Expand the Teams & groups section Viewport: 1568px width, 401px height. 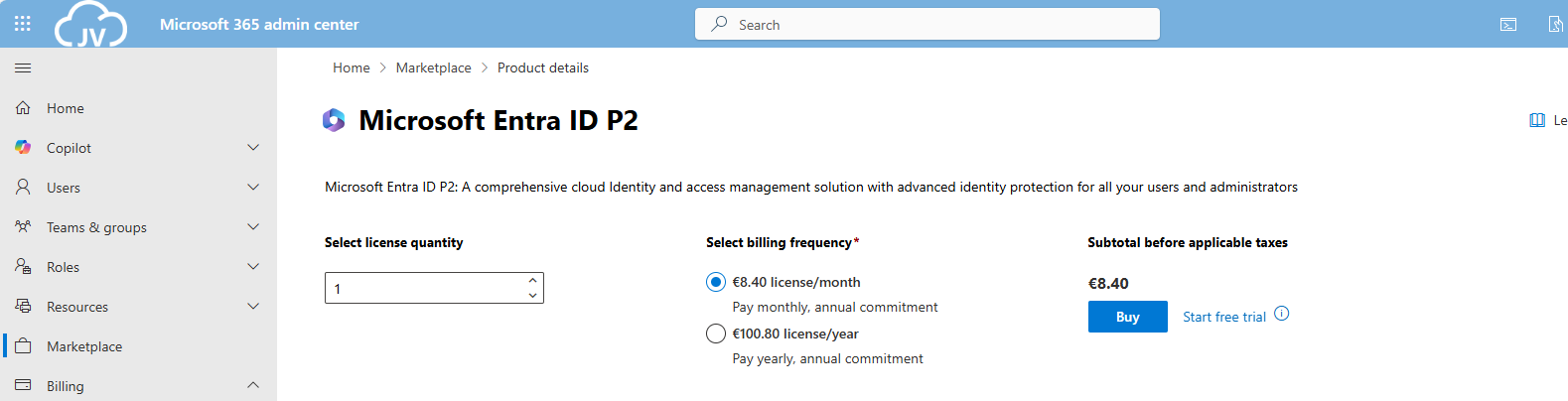point(253,227)
